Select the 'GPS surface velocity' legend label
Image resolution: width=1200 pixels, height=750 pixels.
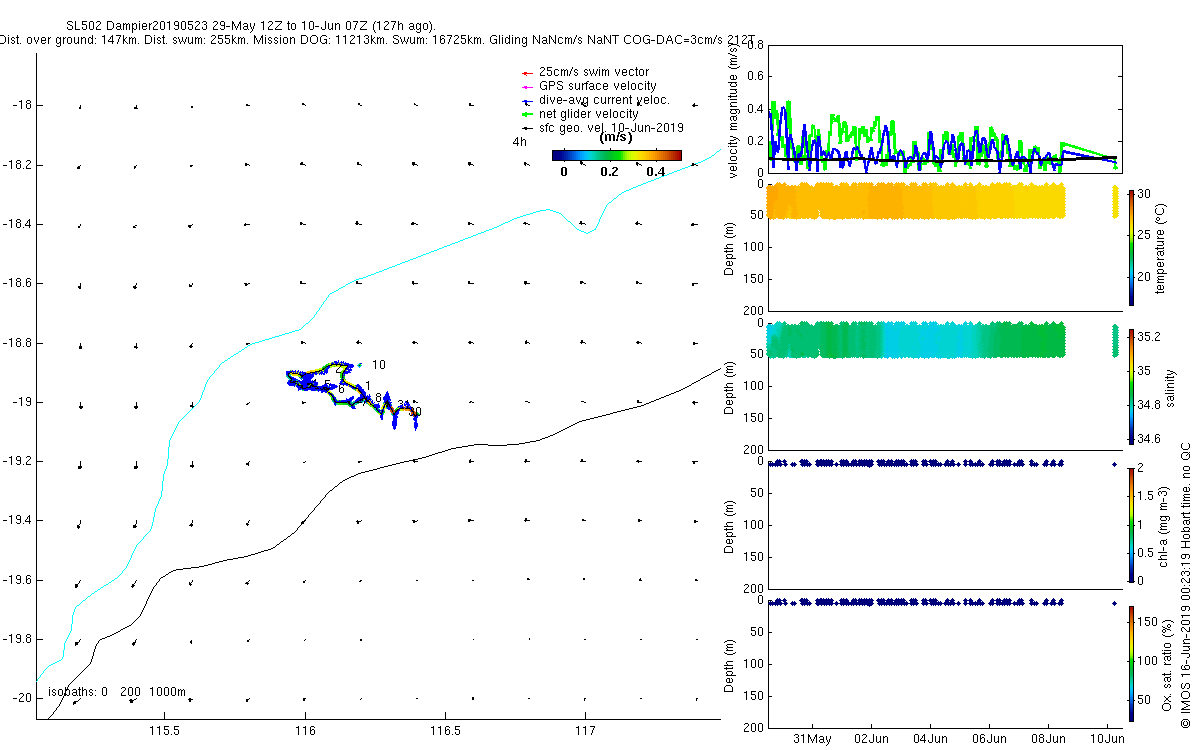(x=597, y=86)
